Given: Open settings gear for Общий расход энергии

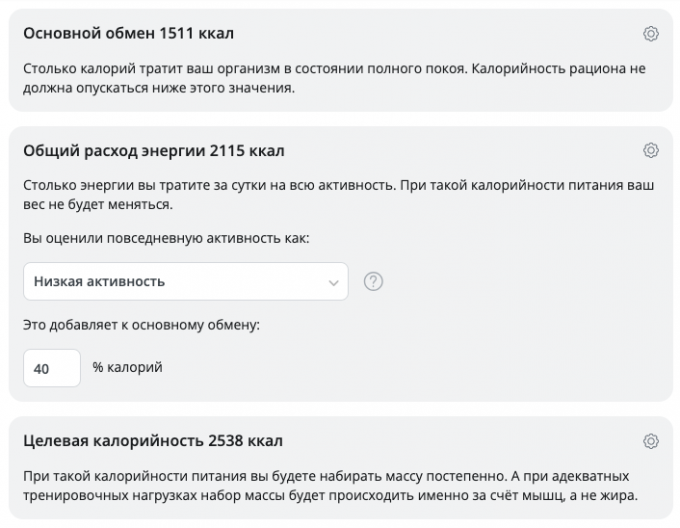Looking at the screenshot, I should pos(651,151).
